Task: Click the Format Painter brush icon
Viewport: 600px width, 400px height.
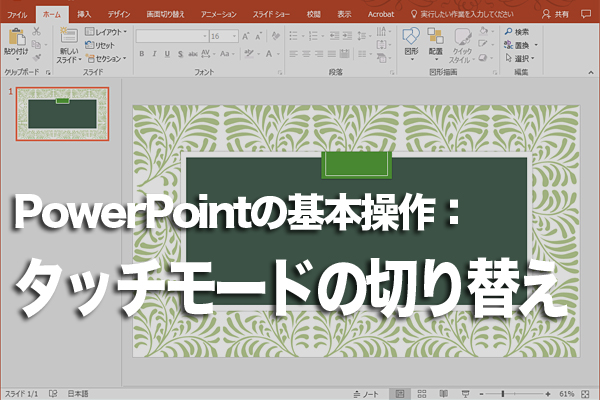Action: point(37,58)
